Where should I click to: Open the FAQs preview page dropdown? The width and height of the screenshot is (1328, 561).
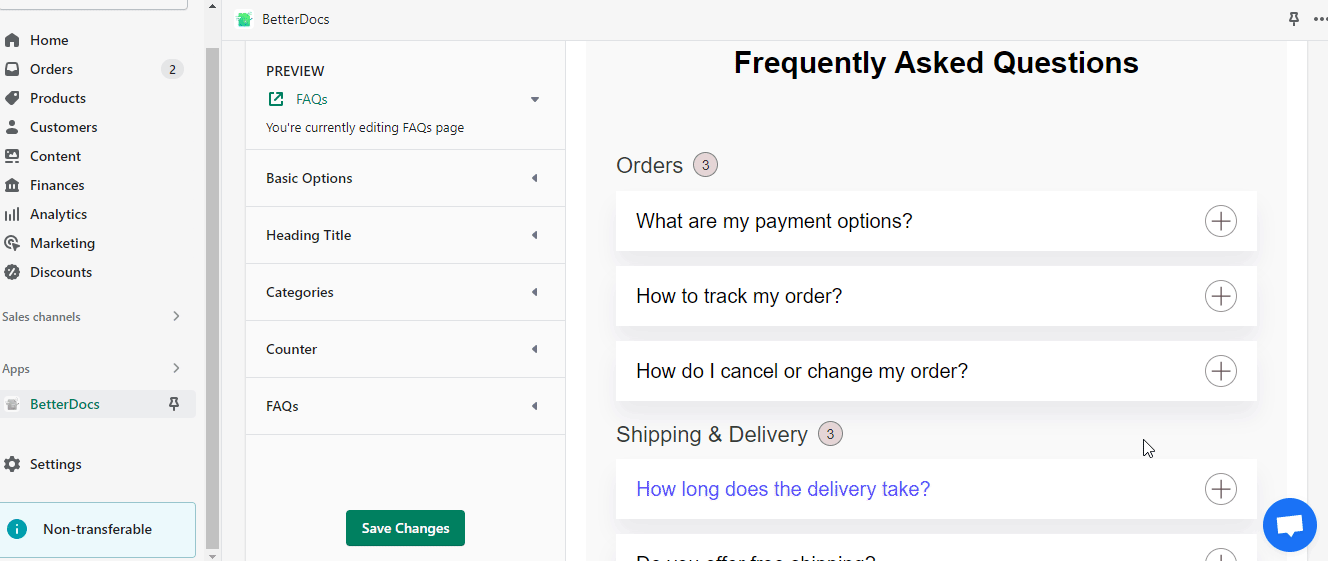pos(535,99)
